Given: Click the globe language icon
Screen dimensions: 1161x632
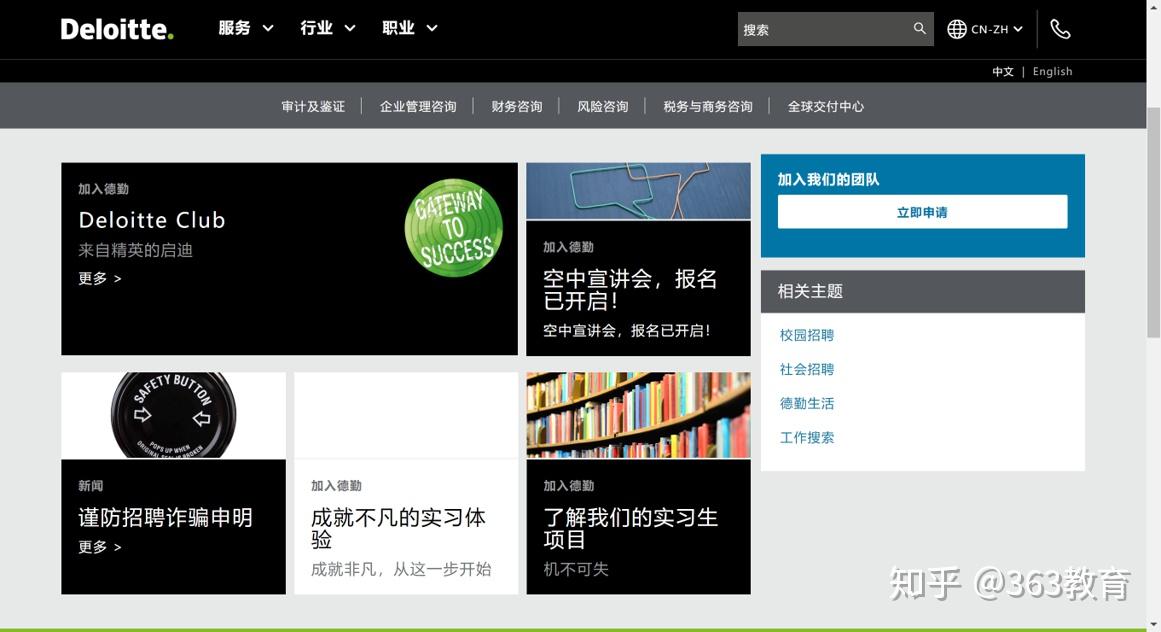Looking at the screenshot, I should [957, 29].
